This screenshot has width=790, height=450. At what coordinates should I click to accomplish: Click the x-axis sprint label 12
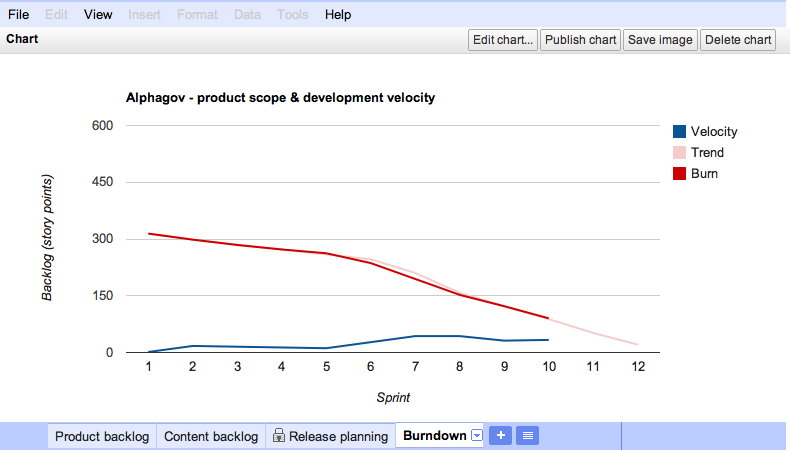[638, 367]
